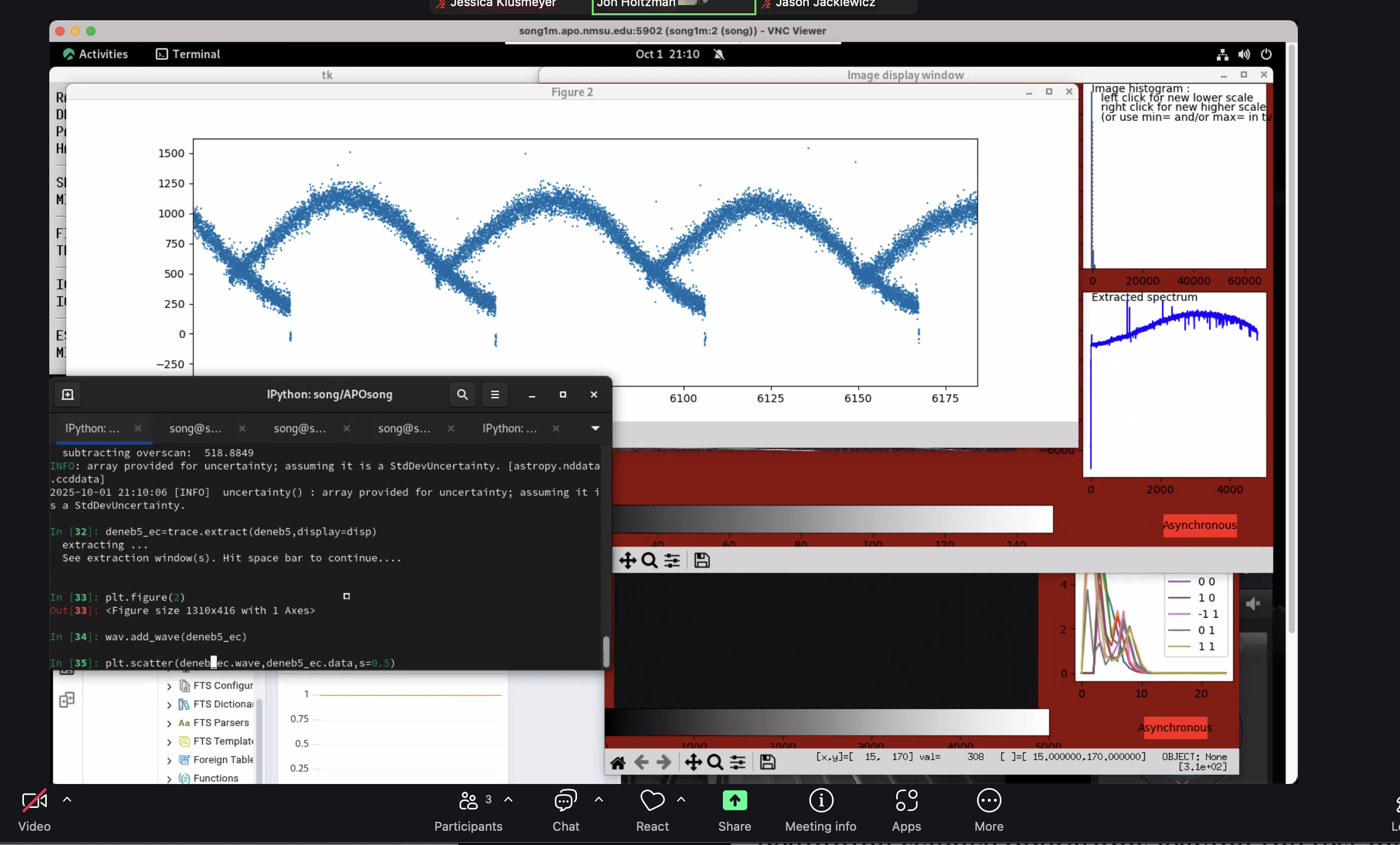The image size is (1400, 845).
Task: Open the terminal tab list dropdown arrow
Action: [595, 429]
